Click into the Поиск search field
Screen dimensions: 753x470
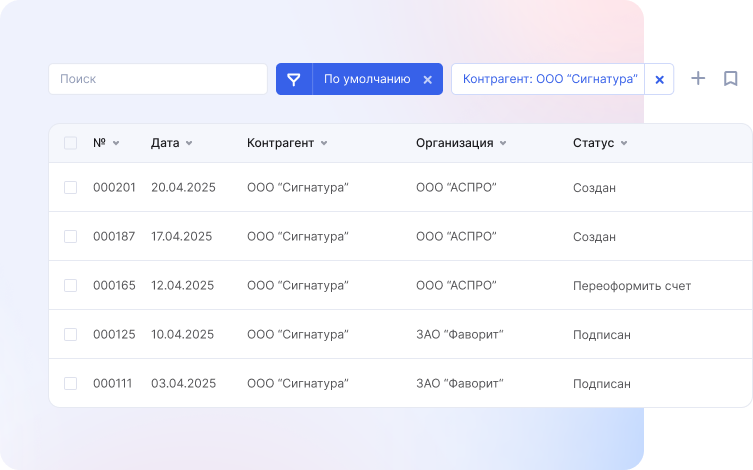[x=157, y=79]
